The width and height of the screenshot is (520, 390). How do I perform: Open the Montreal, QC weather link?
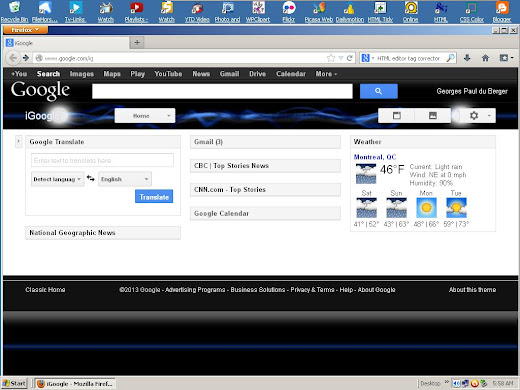pyautogui.click(x=375, y=157)
